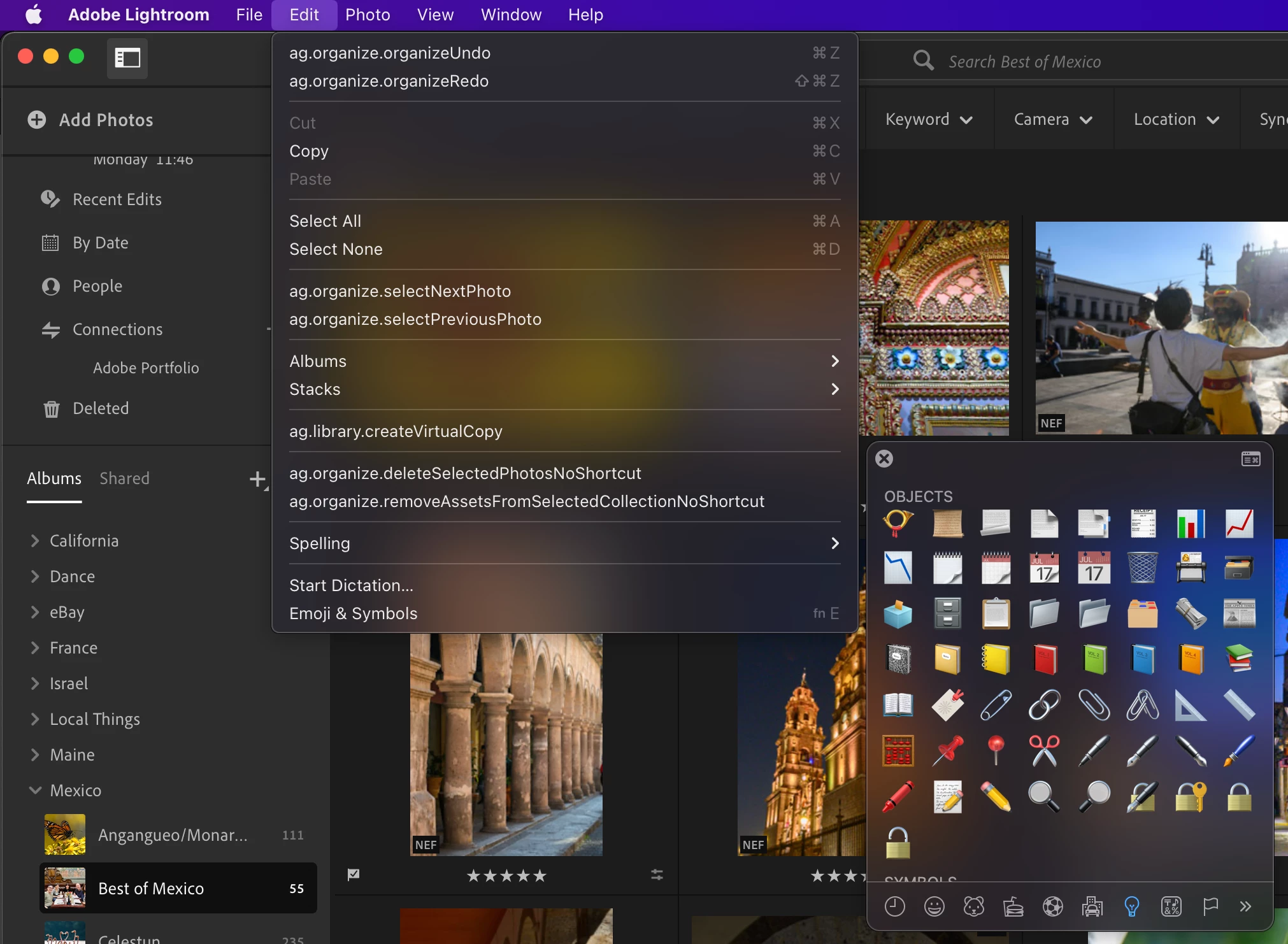
Task: Click the Add Photos plus icon
Action: coord(37,120)
